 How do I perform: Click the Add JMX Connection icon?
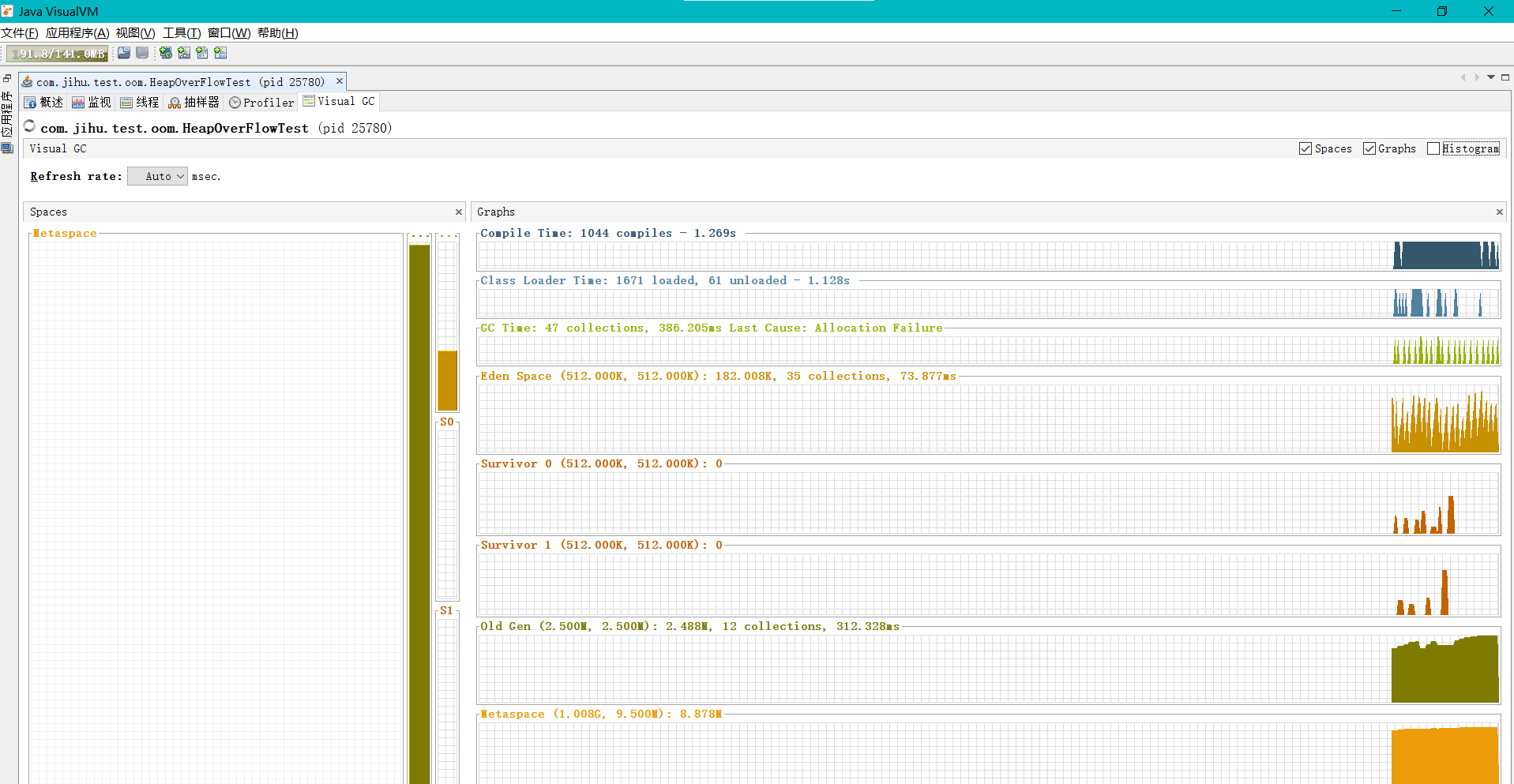[184, 53]
